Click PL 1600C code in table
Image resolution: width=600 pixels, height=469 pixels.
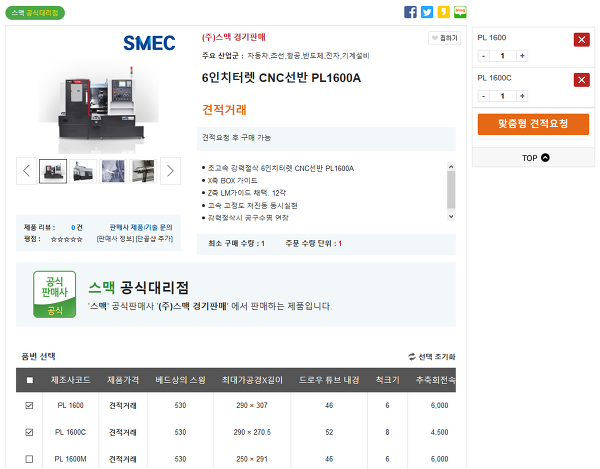coord(70,432)
